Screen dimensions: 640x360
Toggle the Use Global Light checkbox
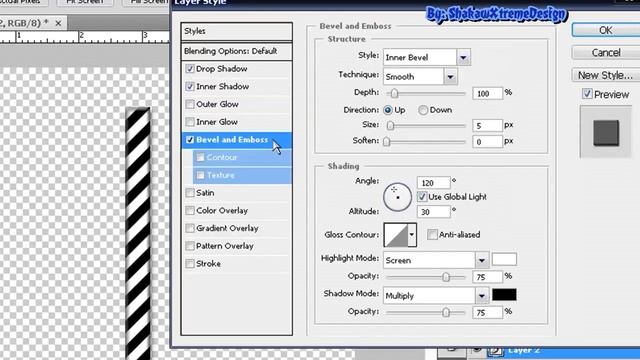point(422,197)
